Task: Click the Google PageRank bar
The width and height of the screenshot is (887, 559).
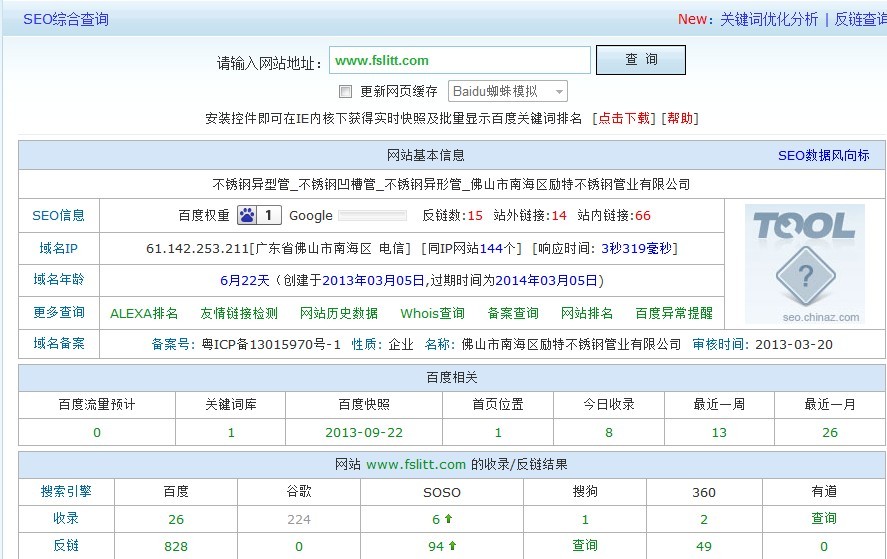Action: tap(372, 216)
